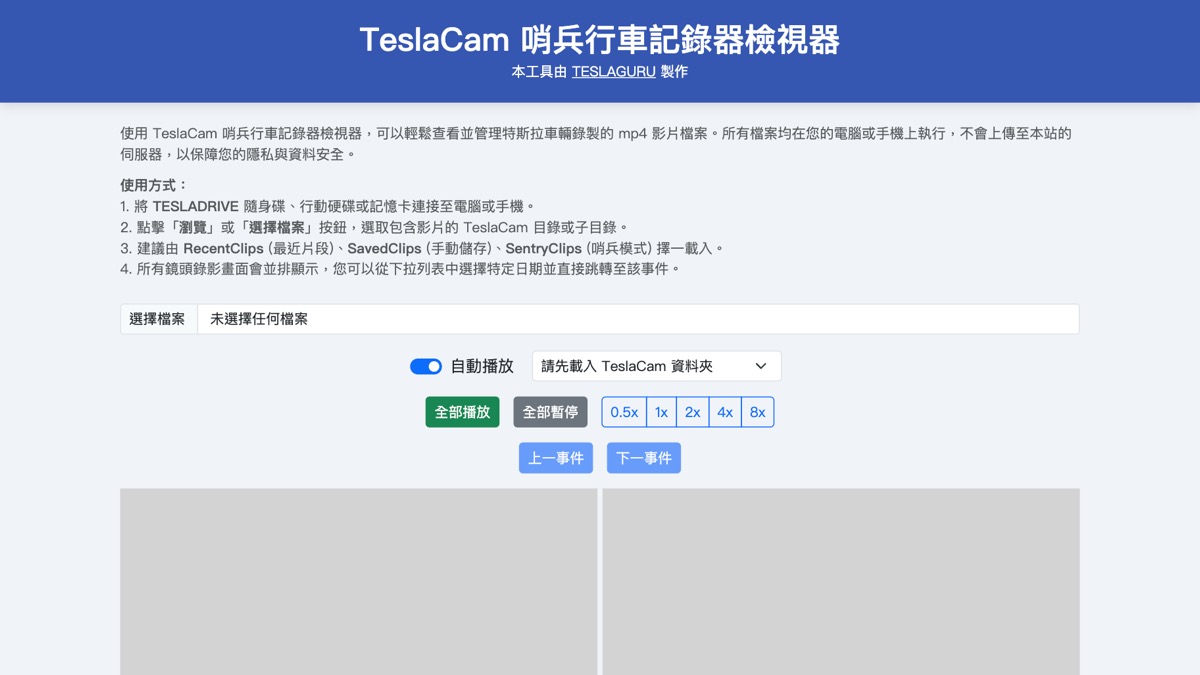1200x675 pixels.
Task: Click the left gray video panel
Action: coord(359,581)
